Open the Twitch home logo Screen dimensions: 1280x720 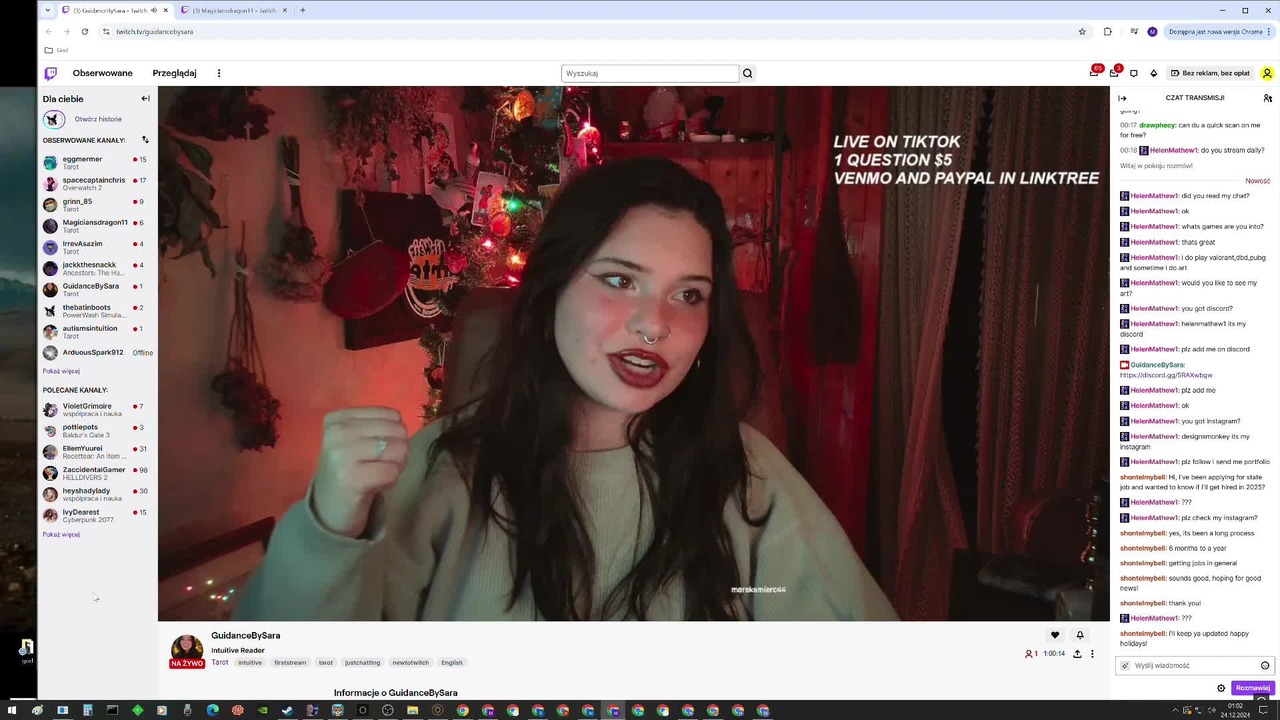coord(51,73)
